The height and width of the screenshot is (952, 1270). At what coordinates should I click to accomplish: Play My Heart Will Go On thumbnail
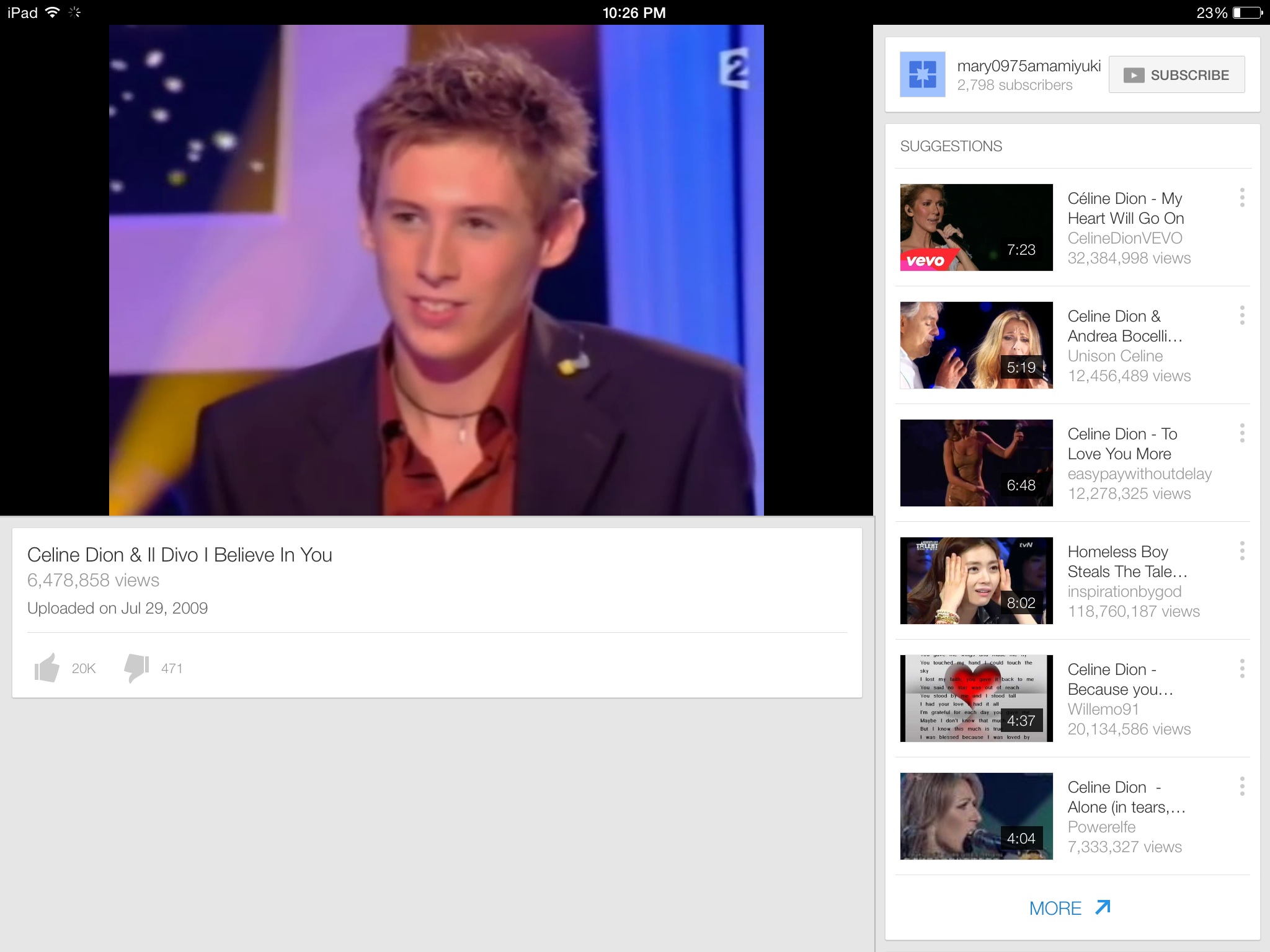coord(976,227)
